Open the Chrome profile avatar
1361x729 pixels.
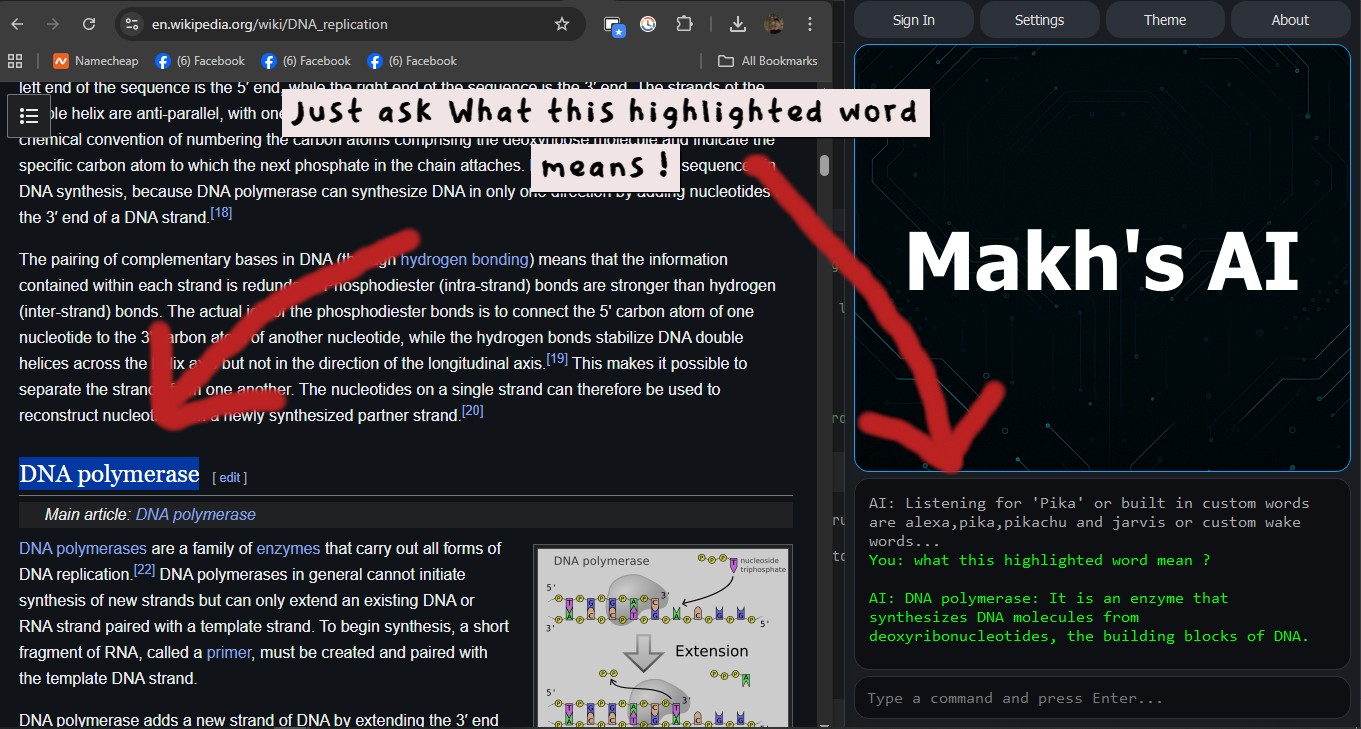tap(774, 24)
